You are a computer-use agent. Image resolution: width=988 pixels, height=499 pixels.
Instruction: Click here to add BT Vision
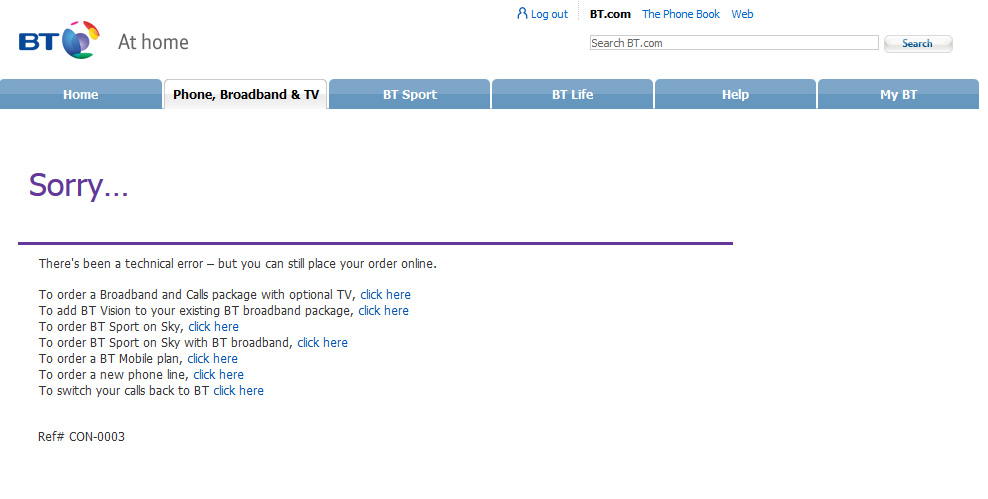point(384,311)
